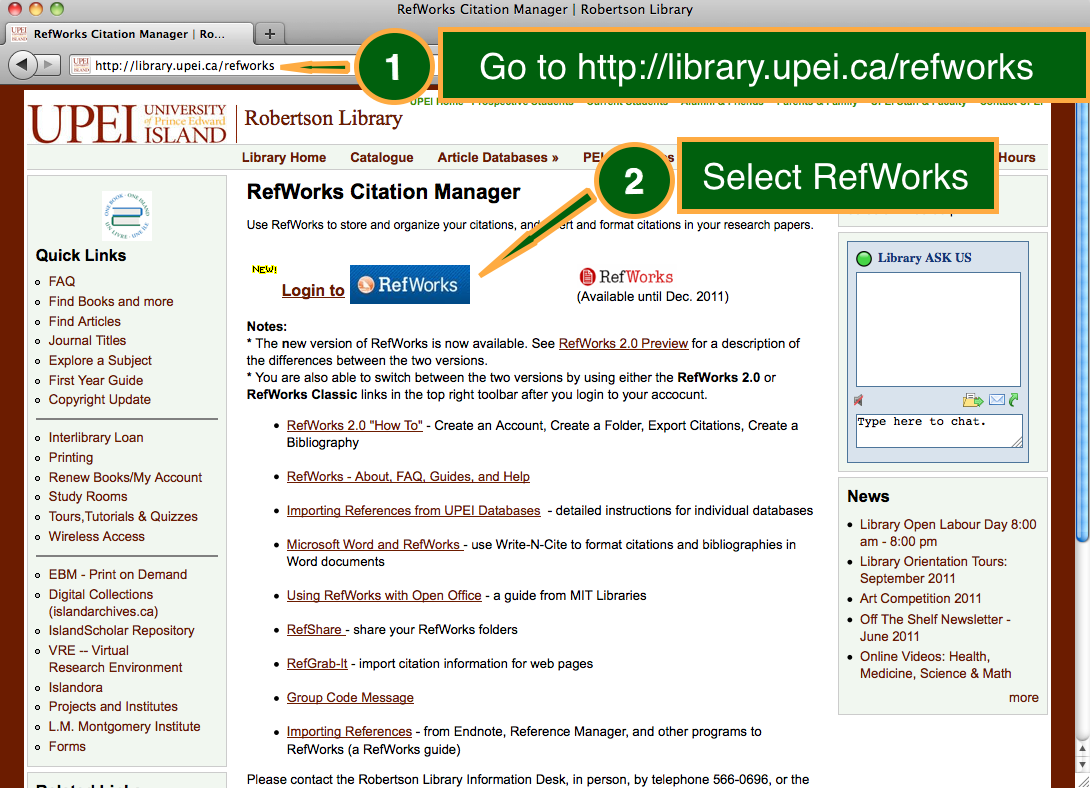1090x788 pixels.
Task: Open Hours in navigation bar
Action: coord(1016,158)
